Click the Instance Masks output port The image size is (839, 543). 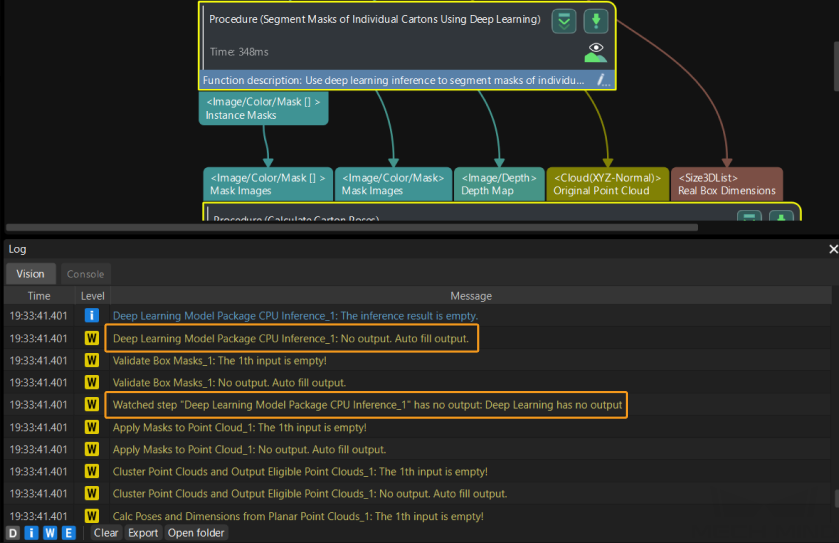click(x=263, y=108)
